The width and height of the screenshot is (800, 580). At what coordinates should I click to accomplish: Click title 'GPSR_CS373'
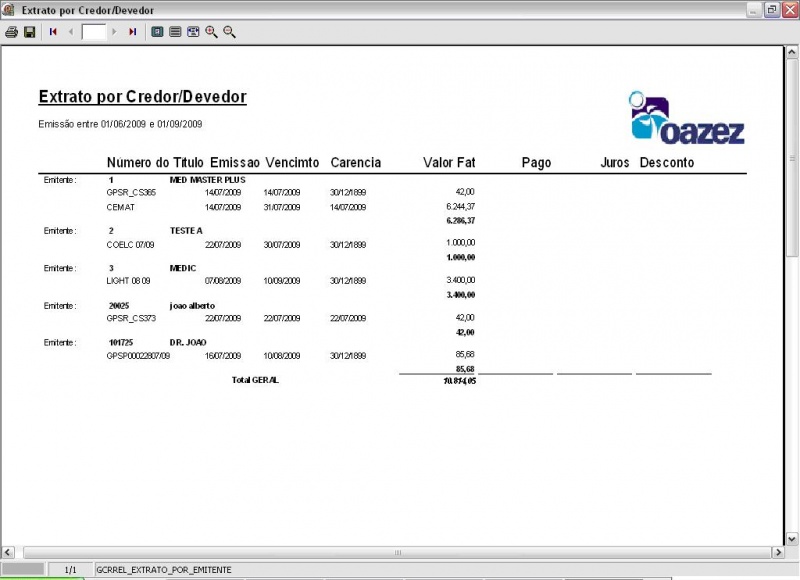(131, 318)
